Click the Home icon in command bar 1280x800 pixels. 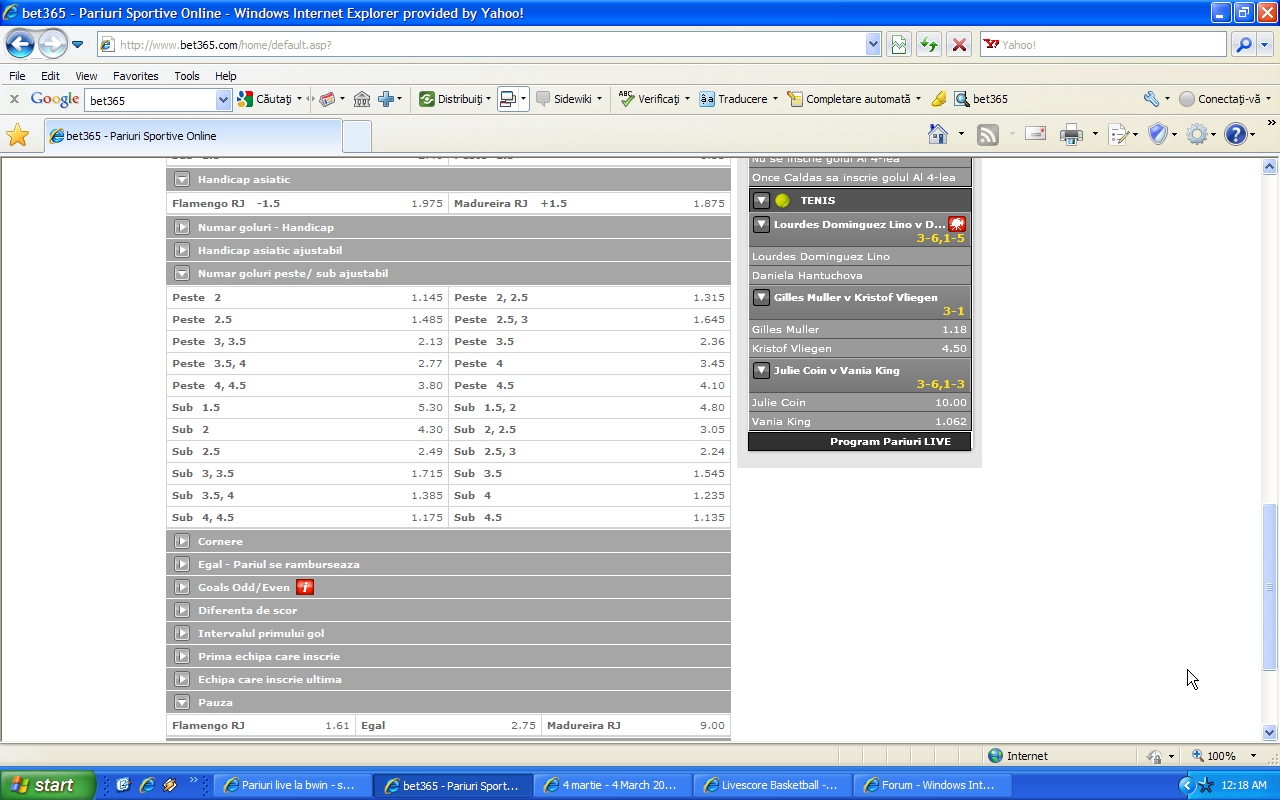[x=938, y=134]
